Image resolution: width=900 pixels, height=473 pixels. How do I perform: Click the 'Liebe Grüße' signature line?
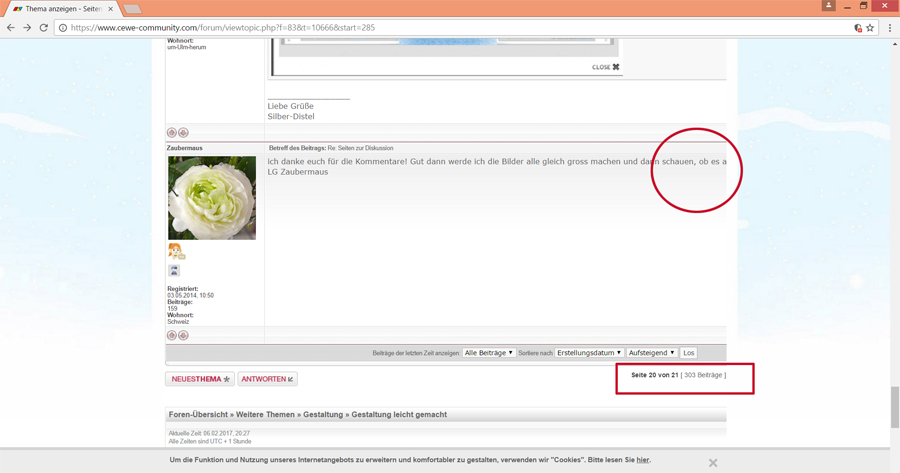click(290, 106)
